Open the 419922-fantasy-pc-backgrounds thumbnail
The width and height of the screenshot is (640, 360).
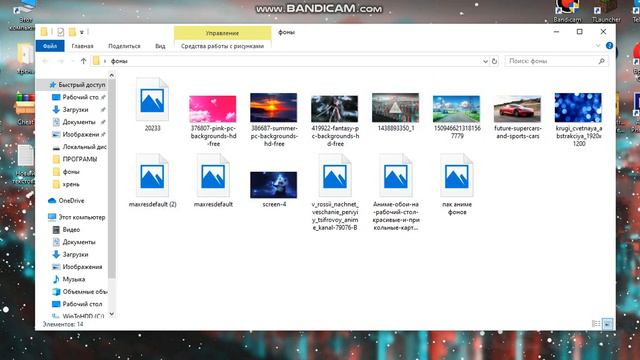click(x=334, y=109)
